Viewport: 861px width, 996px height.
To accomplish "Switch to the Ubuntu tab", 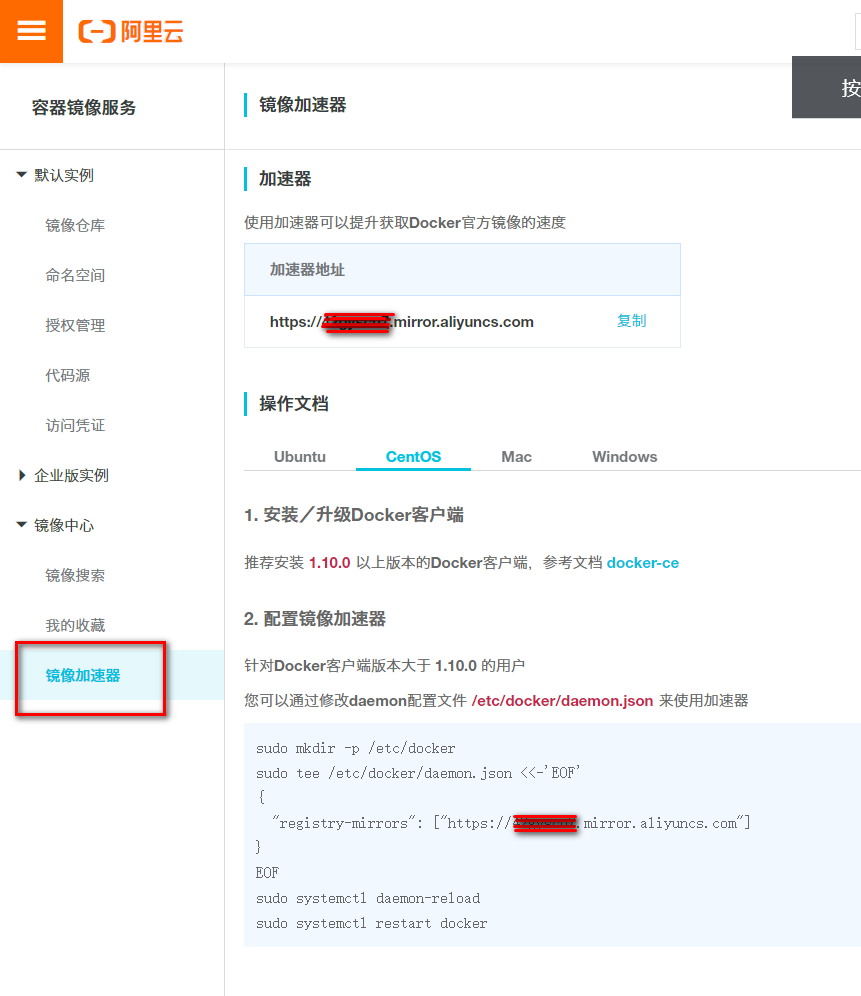I will (x=300, y=457).
